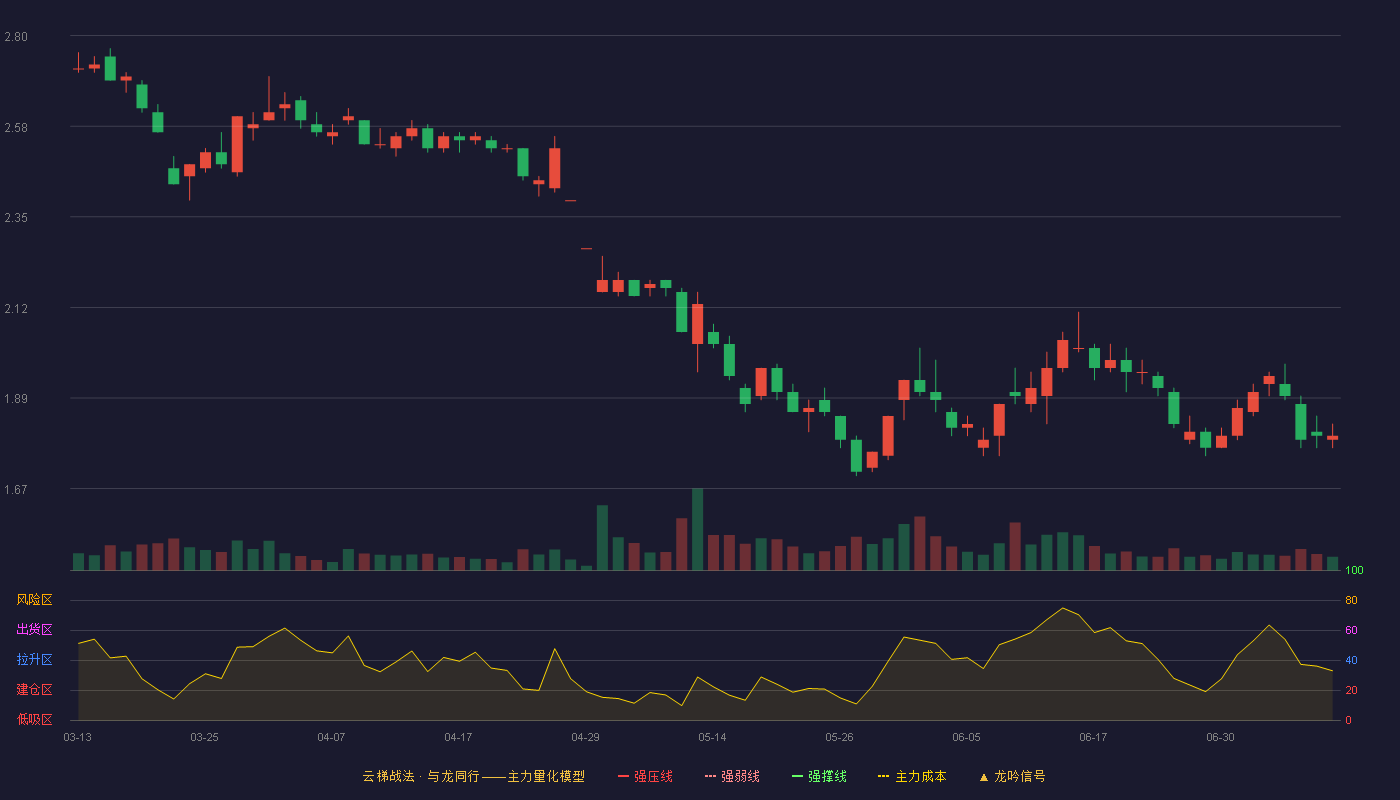This screenshot has width=1400, height=800.
Task: Click the 05-26 date label
Action: point(839,737)
